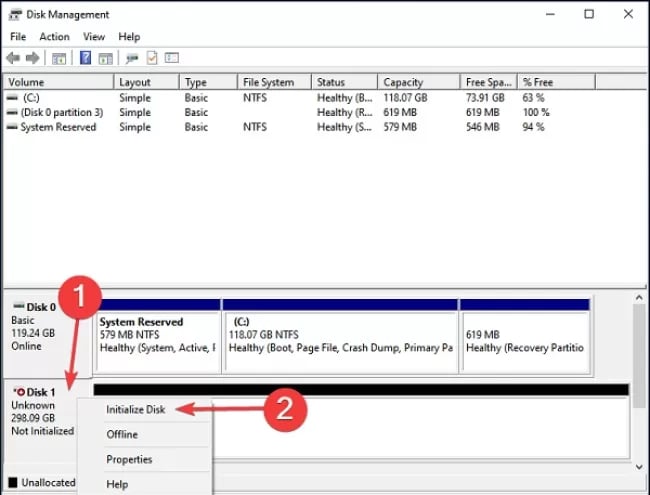Open the View menu
The width and height of the screenshot is (650, 495).
coord(94,37)
